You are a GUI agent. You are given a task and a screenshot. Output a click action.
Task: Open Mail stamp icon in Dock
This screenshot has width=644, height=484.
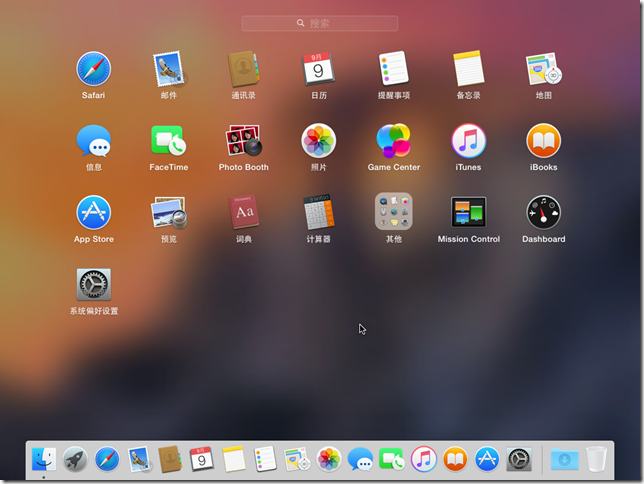[x=139, y=459]
